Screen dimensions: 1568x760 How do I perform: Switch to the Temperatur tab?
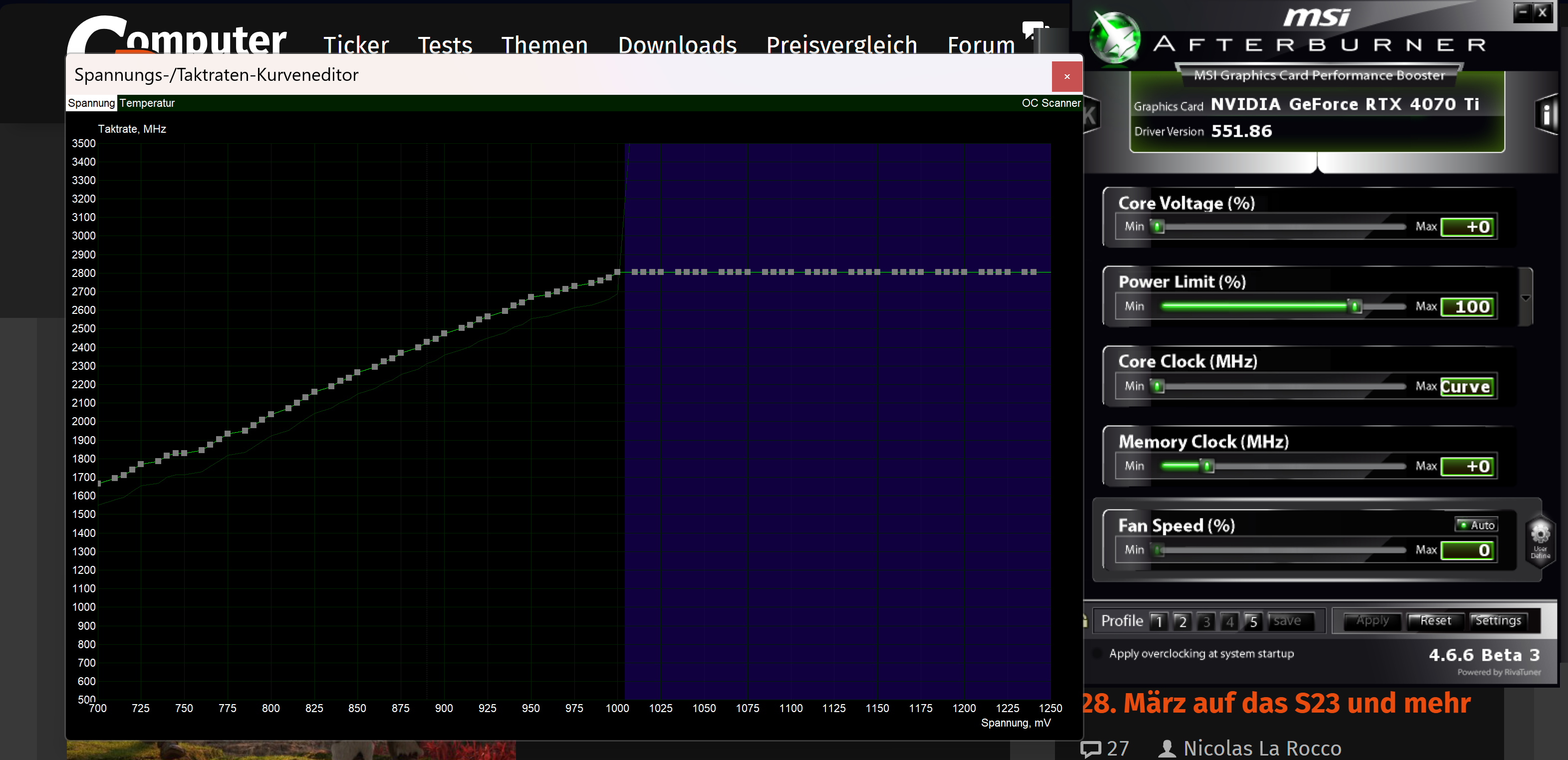147,103
